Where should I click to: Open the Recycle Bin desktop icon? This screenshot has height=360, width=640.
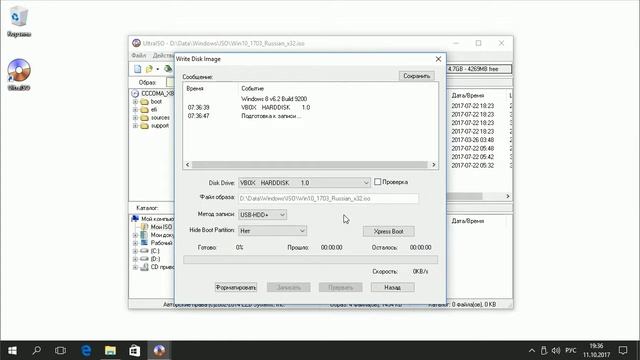[19, 22]
